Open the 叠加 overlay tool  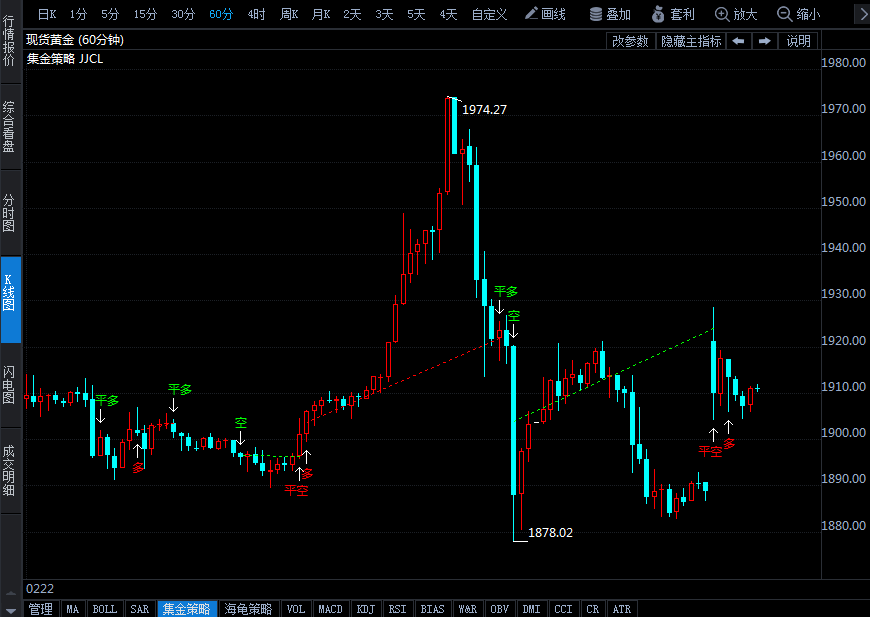point(610,14)
